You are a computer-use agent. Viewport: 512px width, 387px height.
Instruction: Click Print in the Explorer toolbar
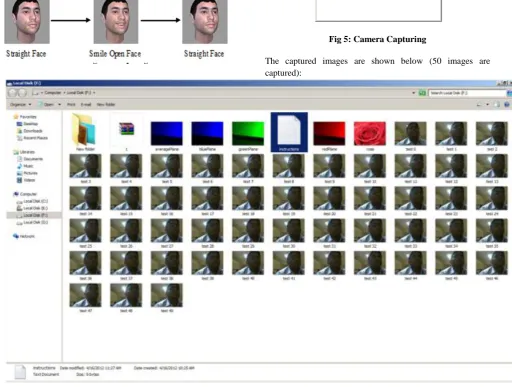click(x=71, y=104)
